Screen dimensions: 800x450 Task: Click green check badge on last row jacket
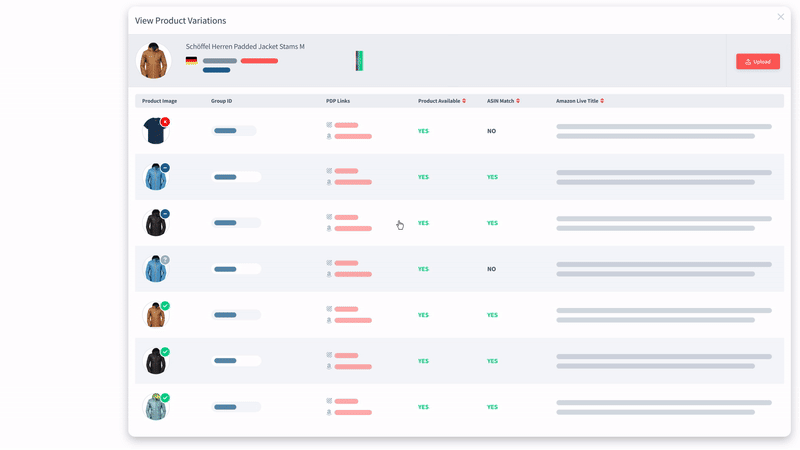coord(165,398)
